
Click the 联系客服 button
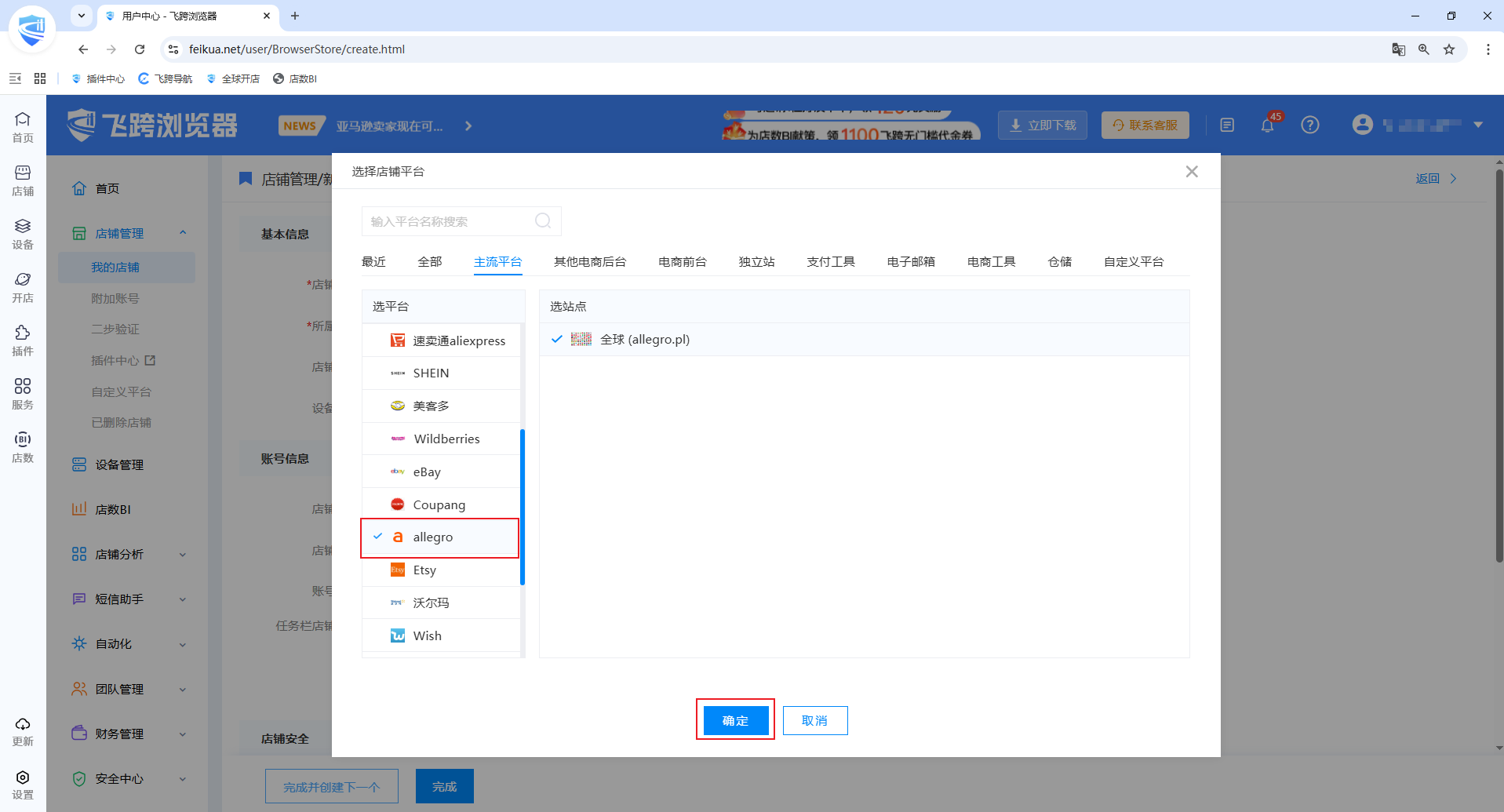[1145, 126]
